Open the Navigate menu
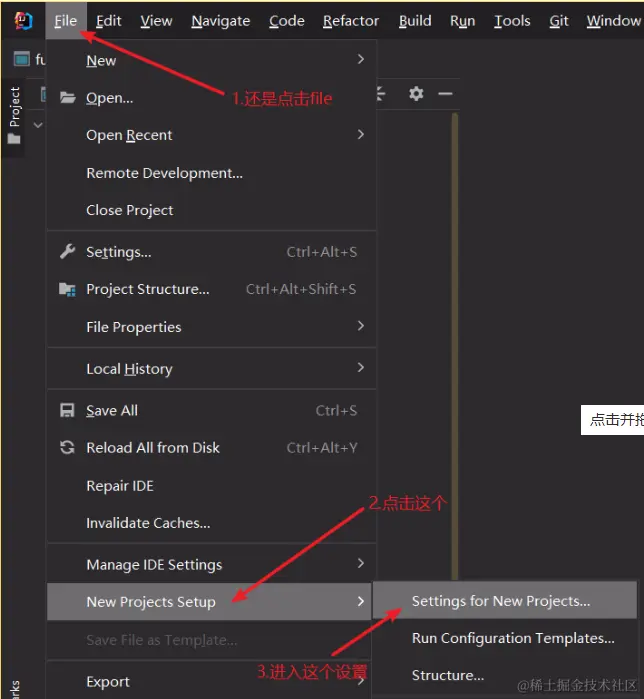The width and height of the screenshot is (644, 699). (x=221, y=21)
